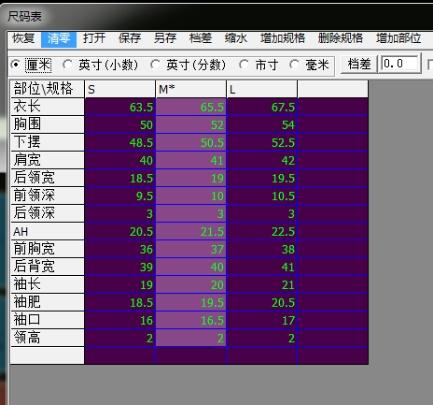Click 删除规格 to delete a size
The width and height of the screenshot is (433, 405).
pyautogui.click(x=340, y=38)
